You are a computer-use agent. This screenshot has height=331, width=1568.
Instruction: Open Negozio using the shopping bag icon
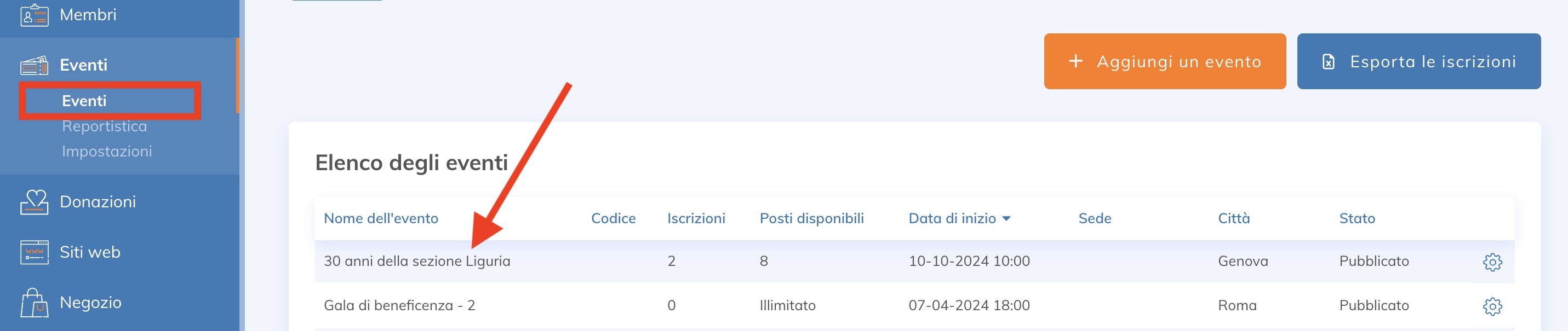point(35,302)
